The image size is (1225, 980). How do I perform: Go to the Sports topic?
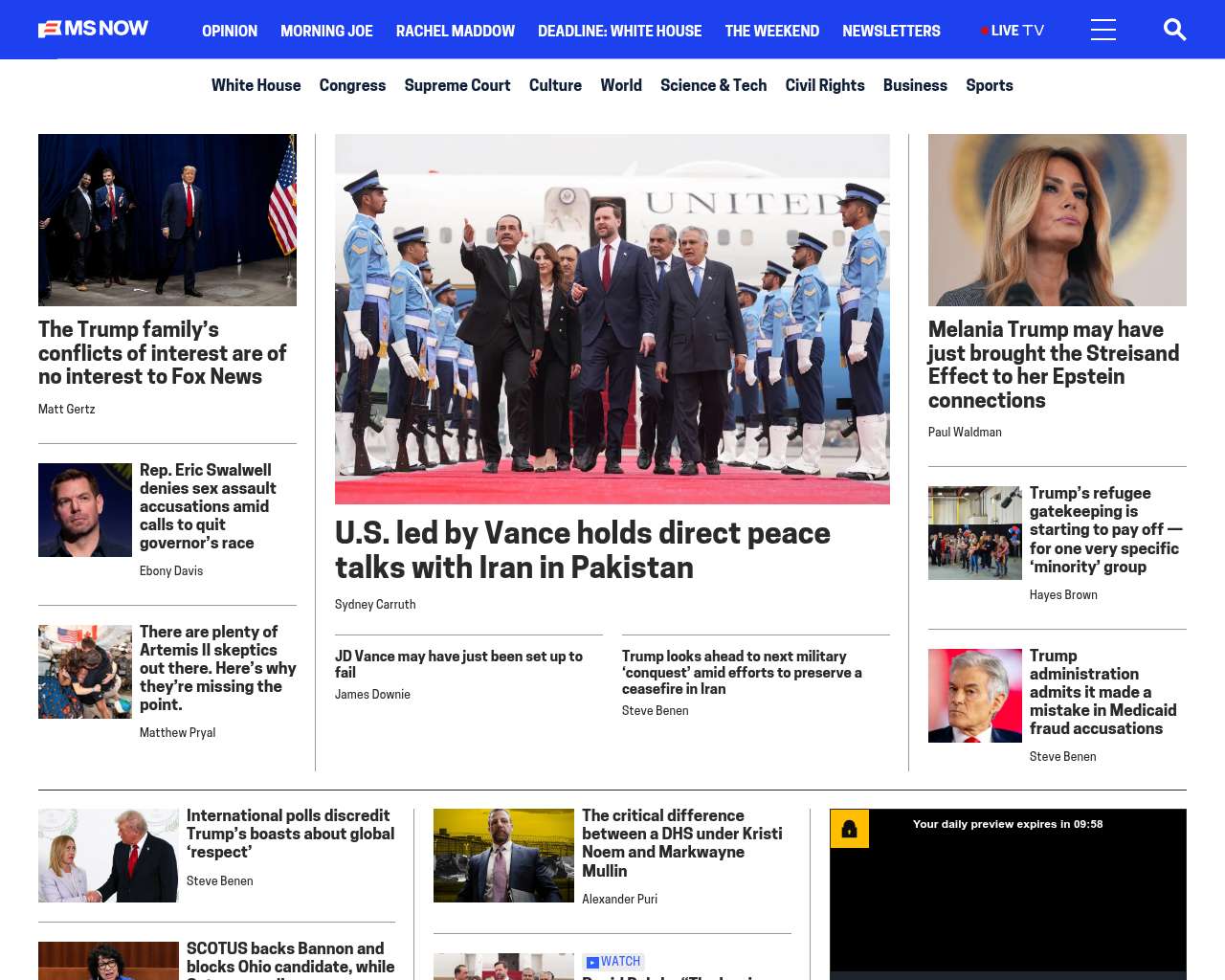pos(989,85)
